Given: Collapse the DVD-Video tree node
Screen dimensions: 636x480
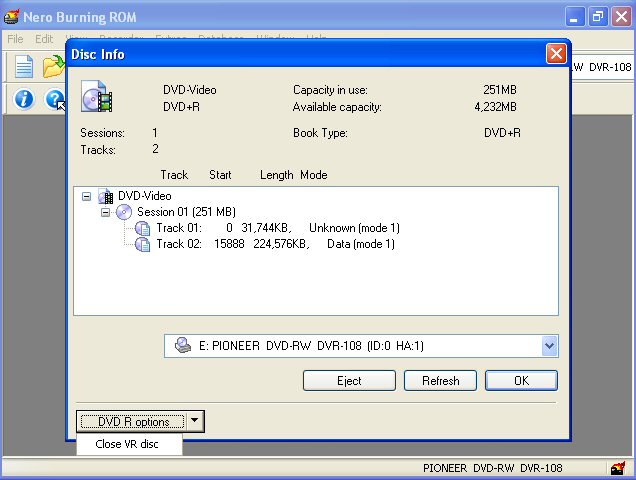Looking at the screenshot, I should click(86, 196).
